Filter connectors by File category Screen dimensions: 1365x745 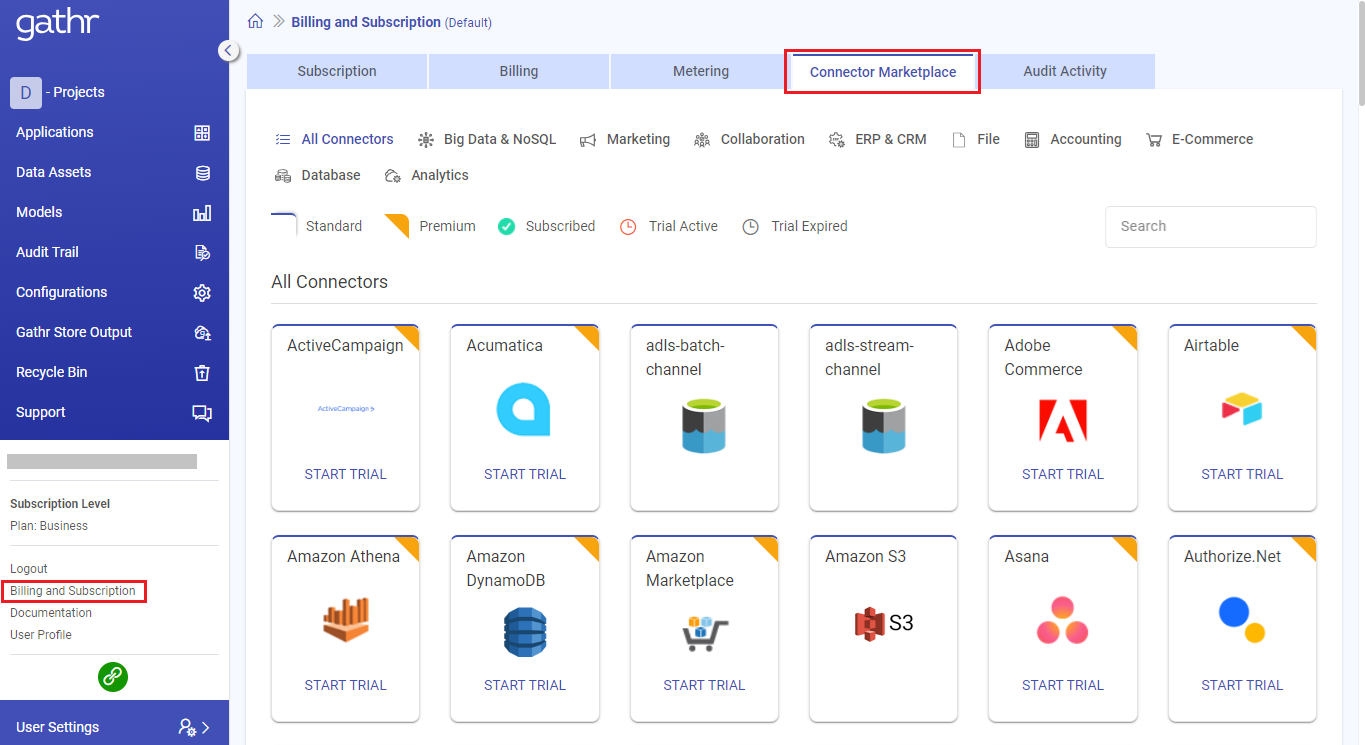[x=976, y=139]
